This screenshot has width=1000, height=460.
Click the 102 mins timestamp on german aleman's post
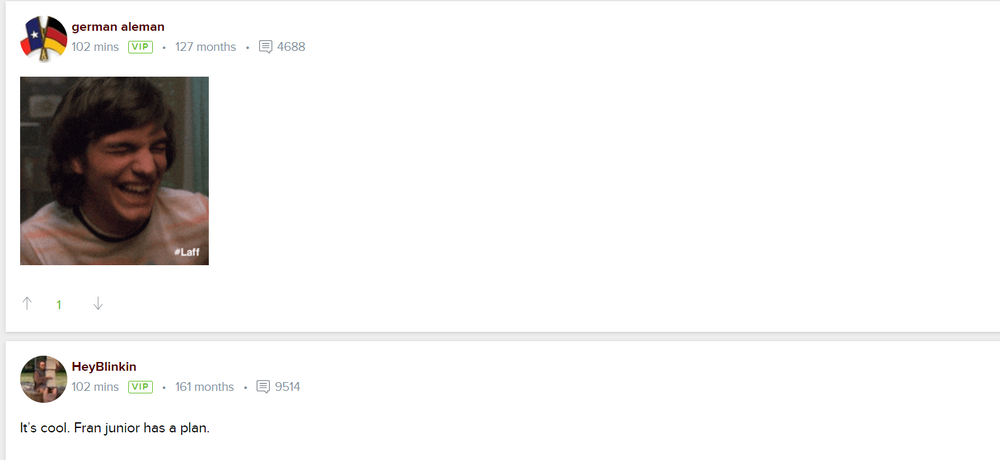[95, 47]
